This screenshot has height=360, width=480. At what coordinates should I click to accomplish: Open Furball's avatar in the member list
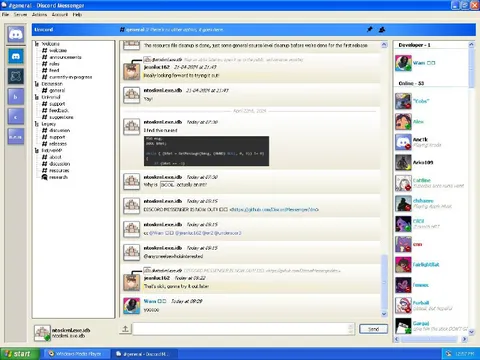click(x=403, y=305)
